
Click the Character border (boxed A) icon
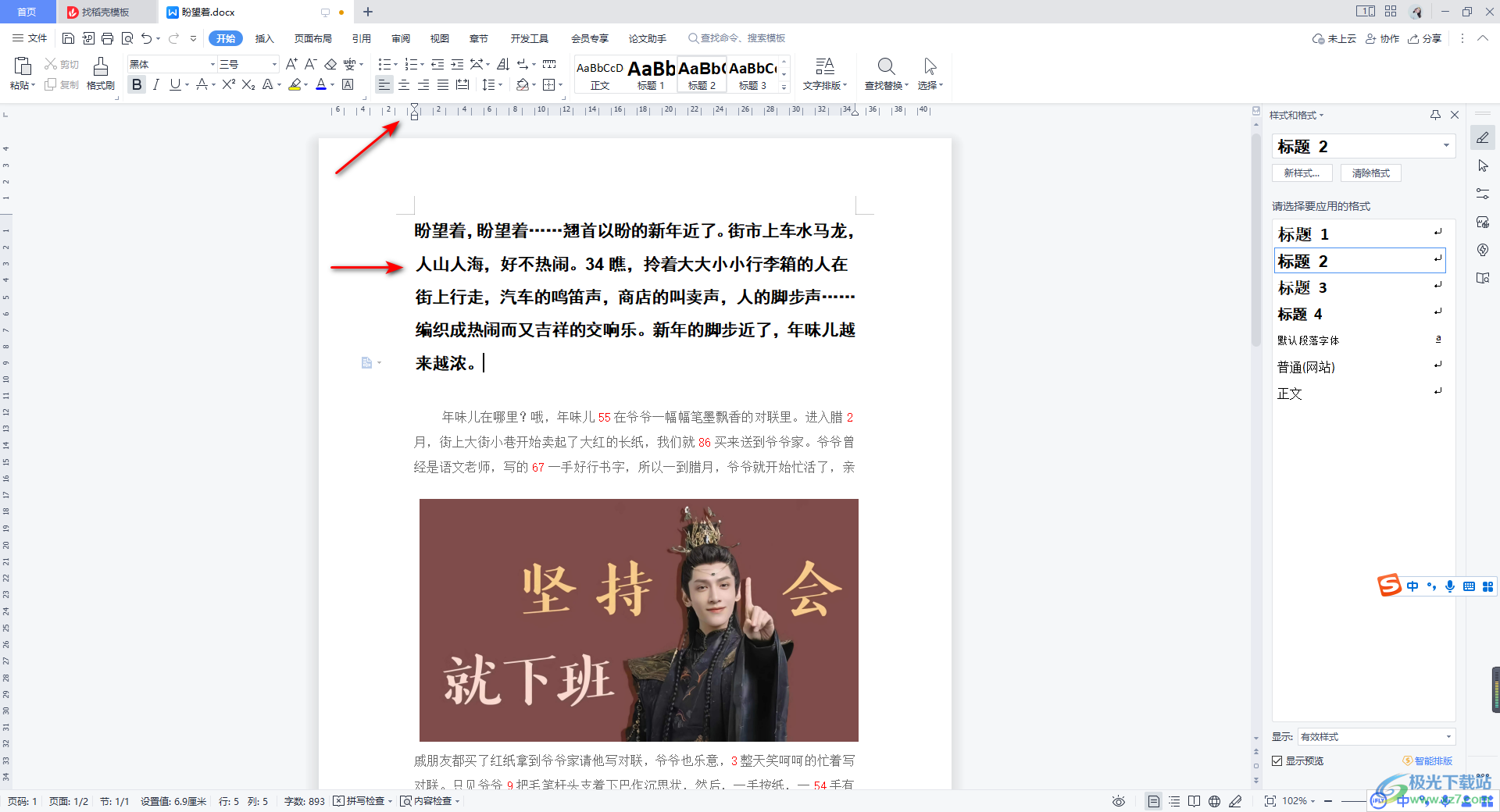[348, 84]
